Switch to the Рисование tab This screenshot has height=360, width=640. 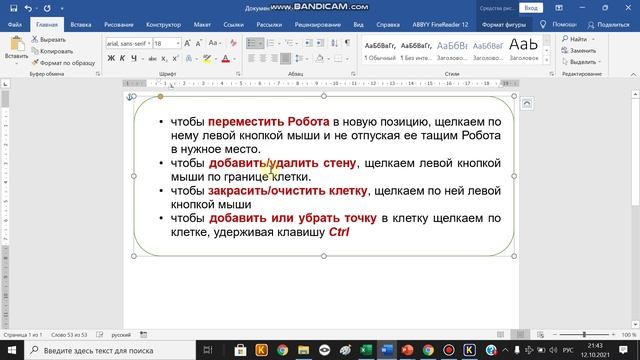pyautogui.click(x=118, y=25)
